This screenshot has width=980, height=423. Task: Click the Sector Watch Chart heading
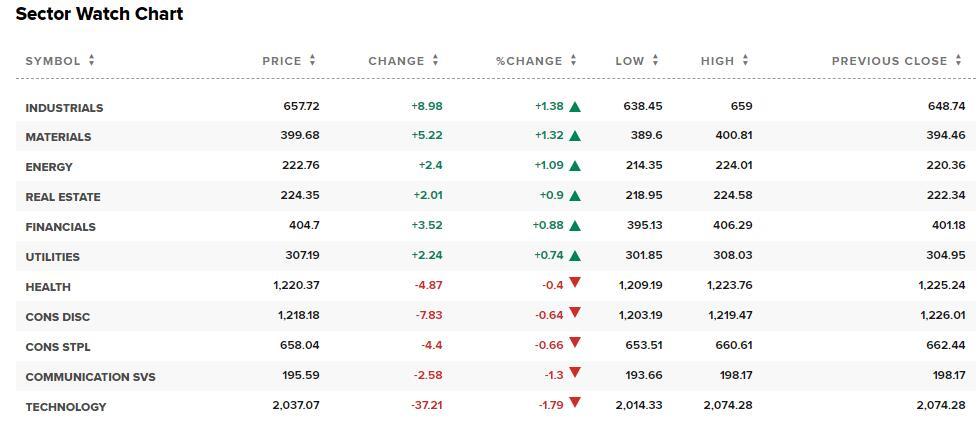click(x=99, y=14)
